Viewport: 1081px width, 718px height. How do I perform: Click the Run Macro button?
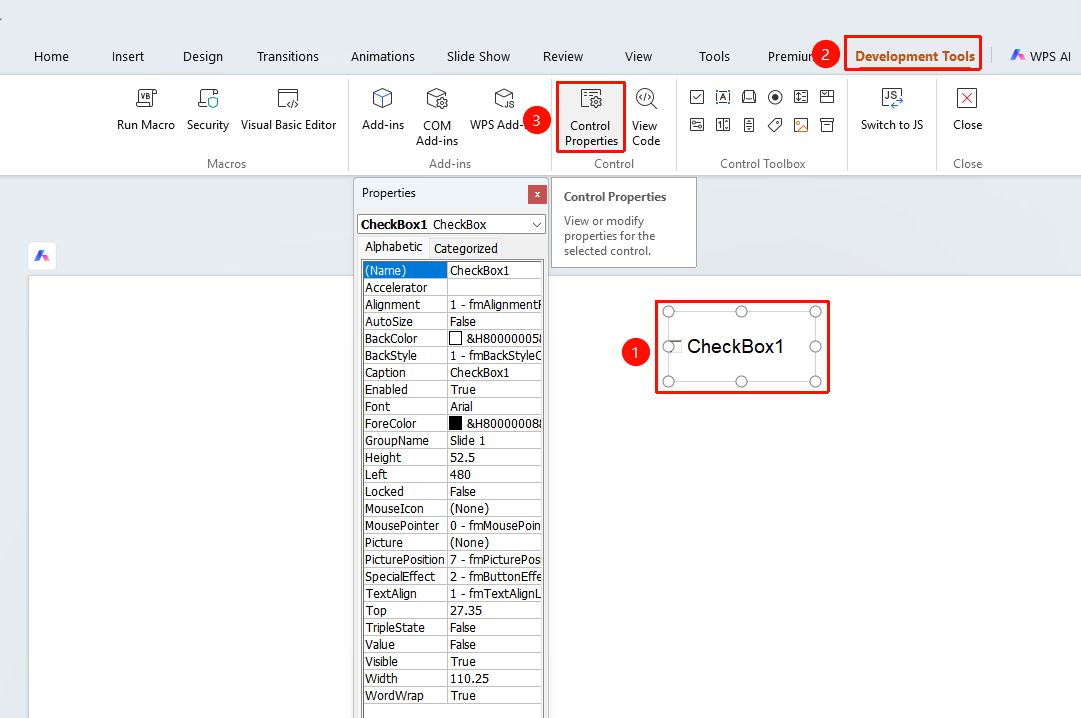[x=145, y=110]
